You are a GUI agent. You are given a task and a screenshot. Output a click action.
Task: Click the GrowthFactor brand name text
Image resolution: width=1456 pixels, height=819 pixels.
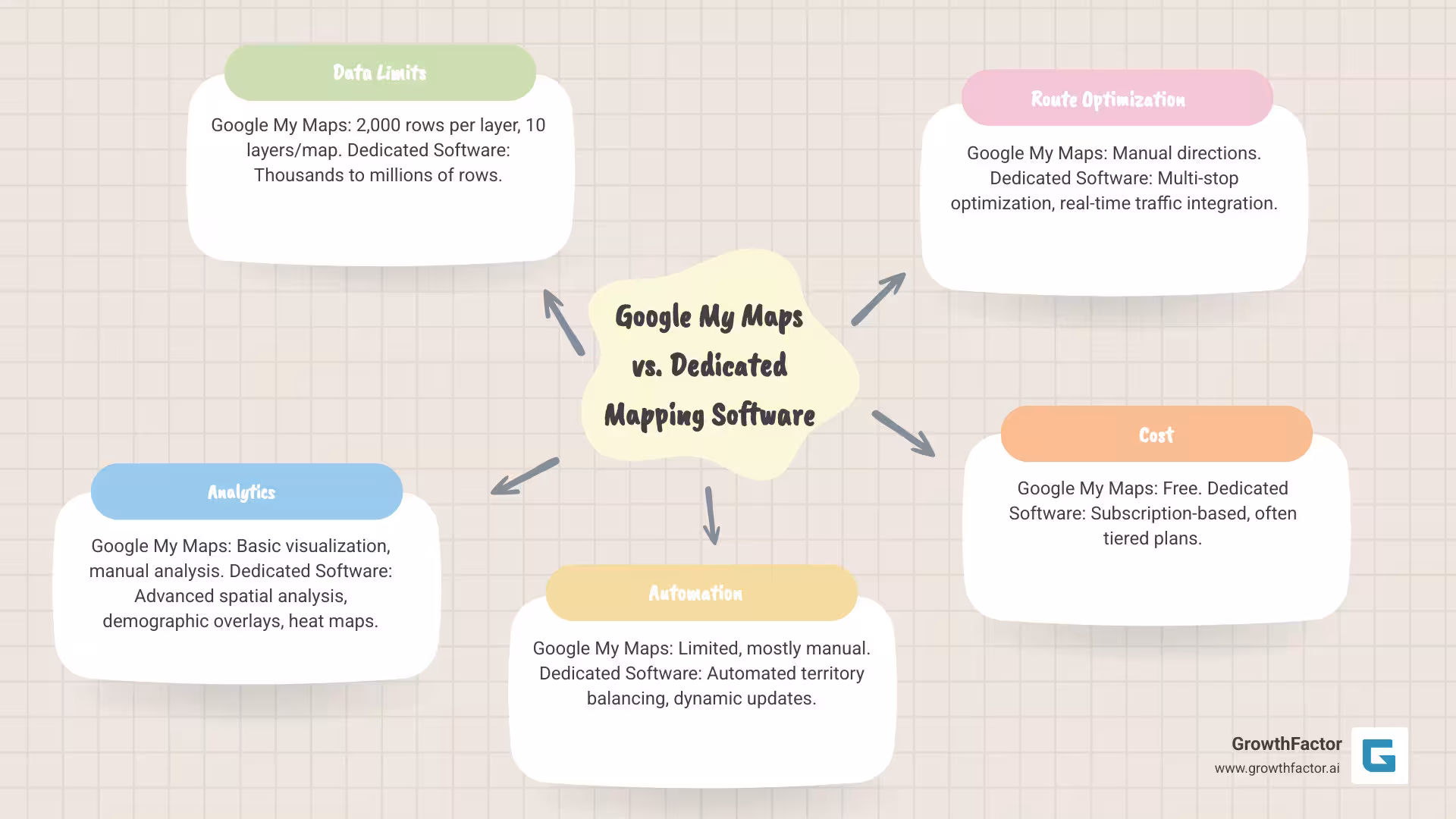point(1286,744)
